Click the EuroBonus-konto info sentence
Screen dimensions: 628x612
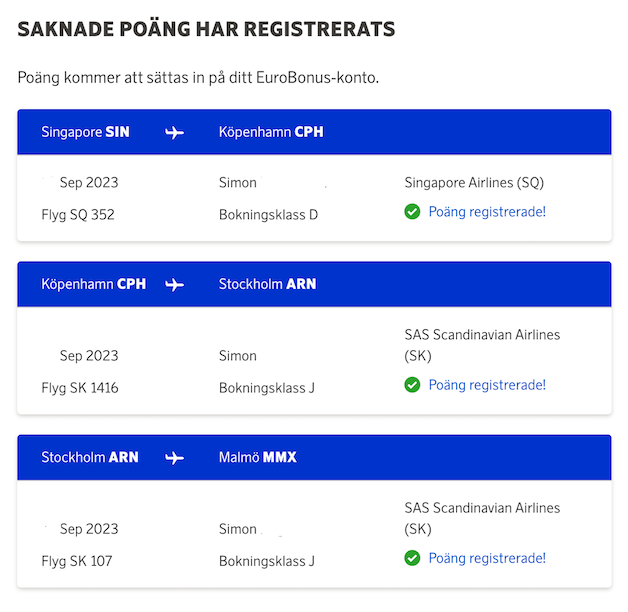coord(198,77)
